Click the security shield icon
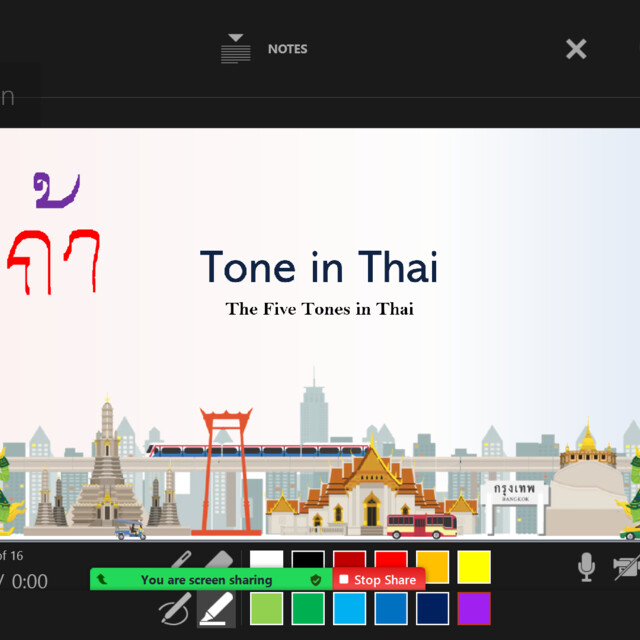 (316, 580)
